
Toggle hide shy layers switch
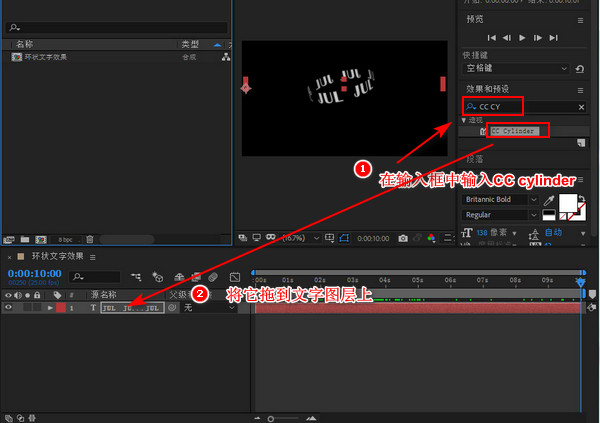coord(179,277)
